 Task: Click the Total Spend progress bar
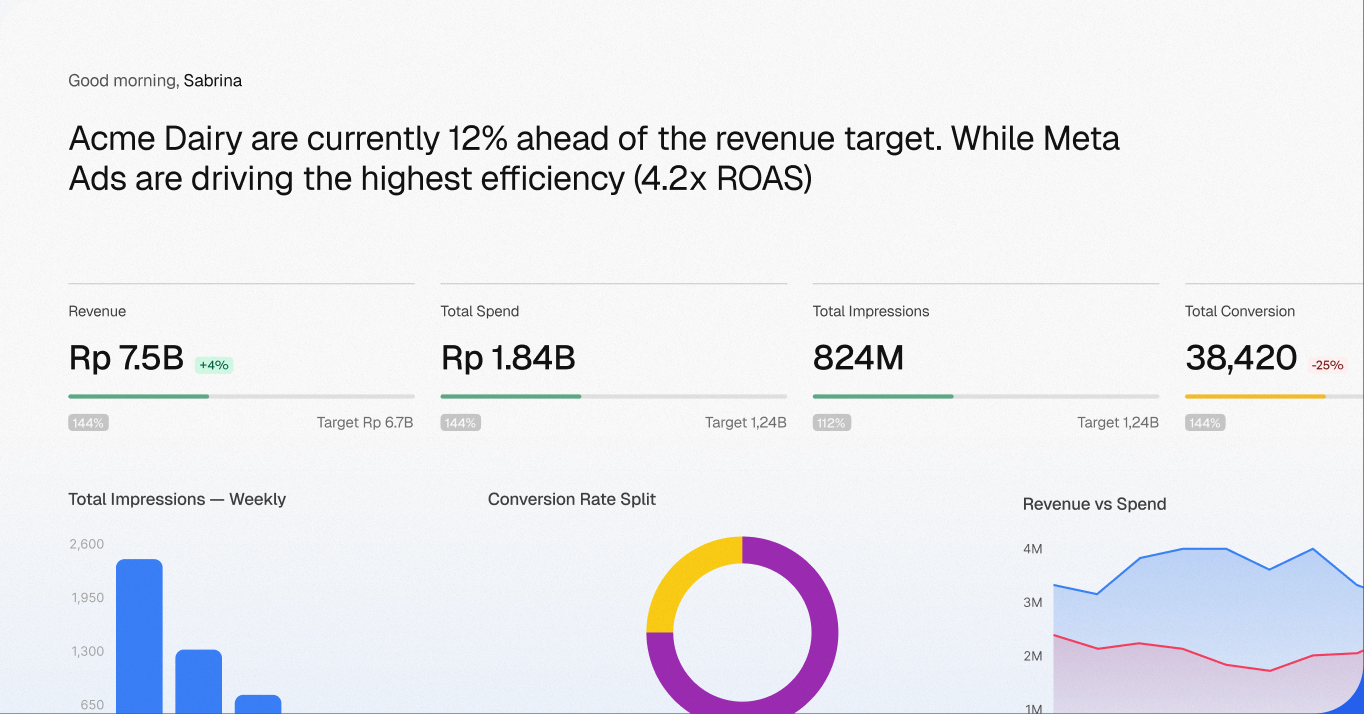tap(613, 396)
